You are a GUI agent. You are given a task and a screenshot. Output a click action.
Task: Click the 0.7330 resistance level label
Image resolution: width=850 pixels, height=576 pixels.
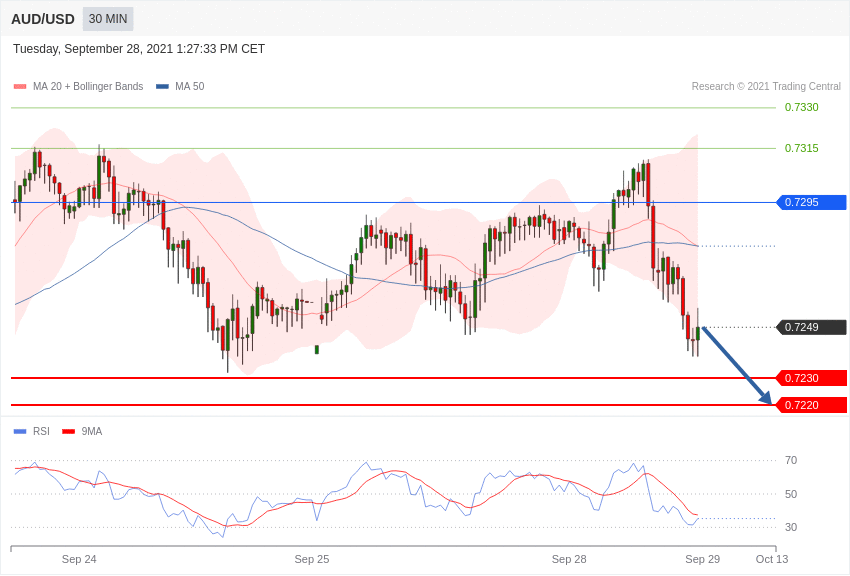pyautogui.click(x=801, y=107)
